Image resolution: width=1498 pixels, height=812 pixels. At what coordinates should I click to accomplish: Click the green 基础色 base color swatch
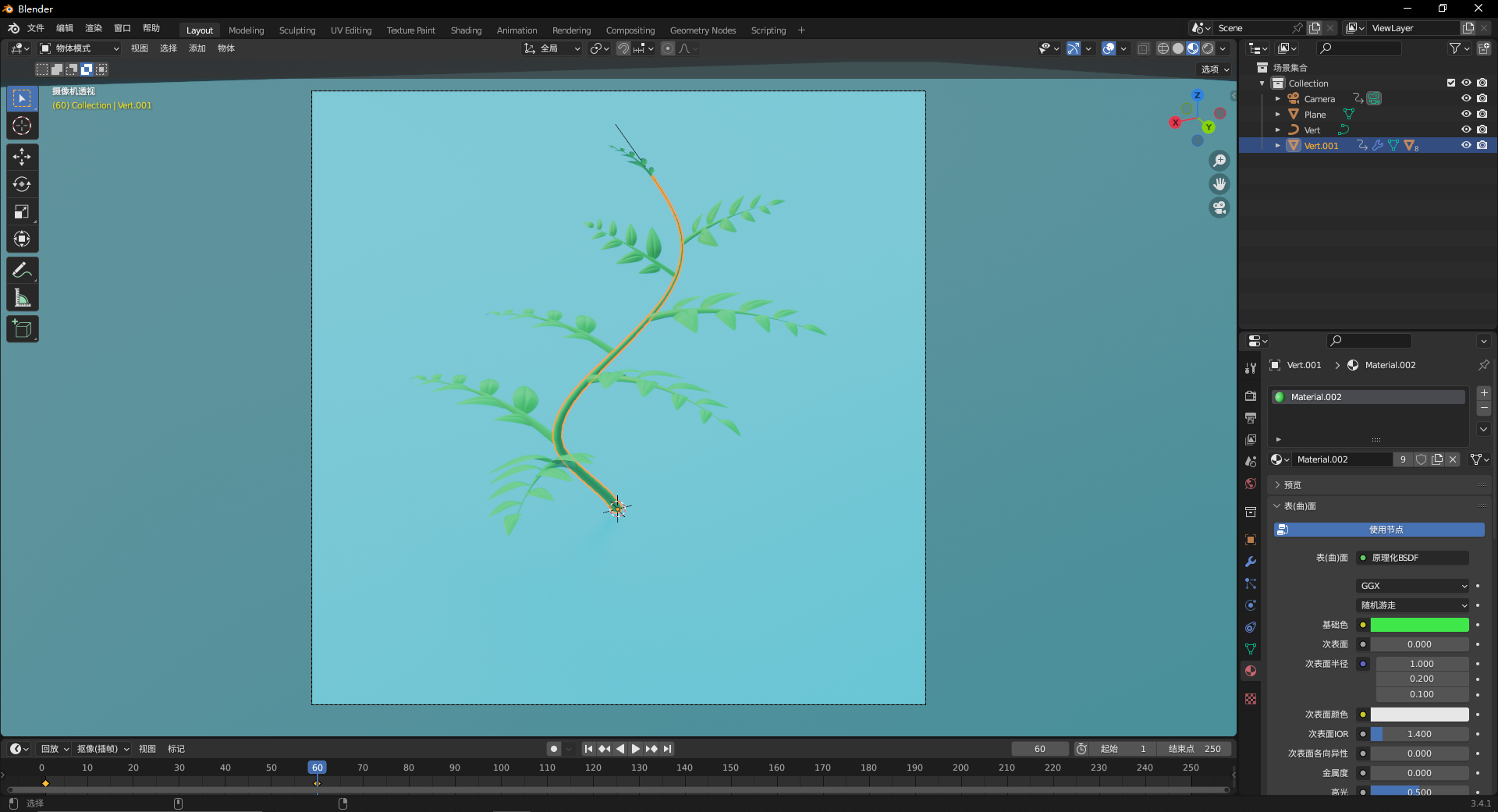(1419, 625)
